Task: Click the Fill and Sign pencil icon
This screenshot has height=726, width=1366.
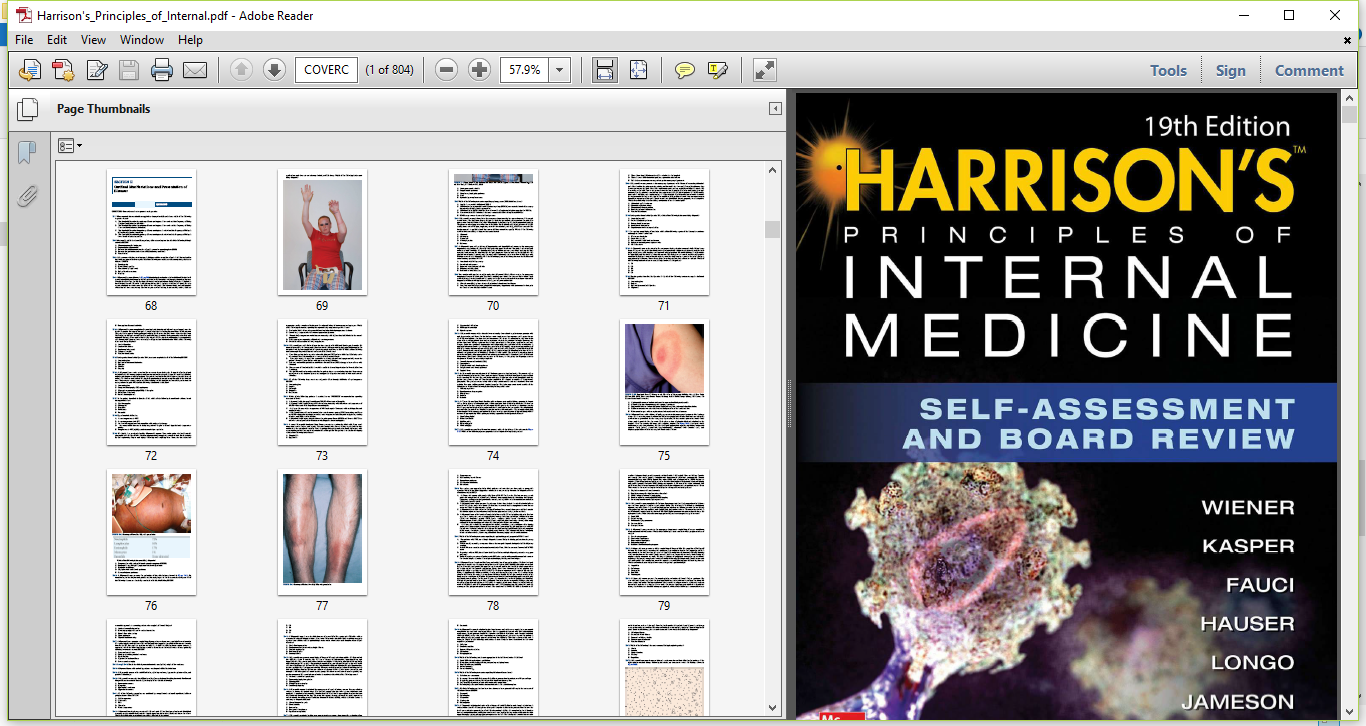Action: pyautogui.click(x=97, y=70)
